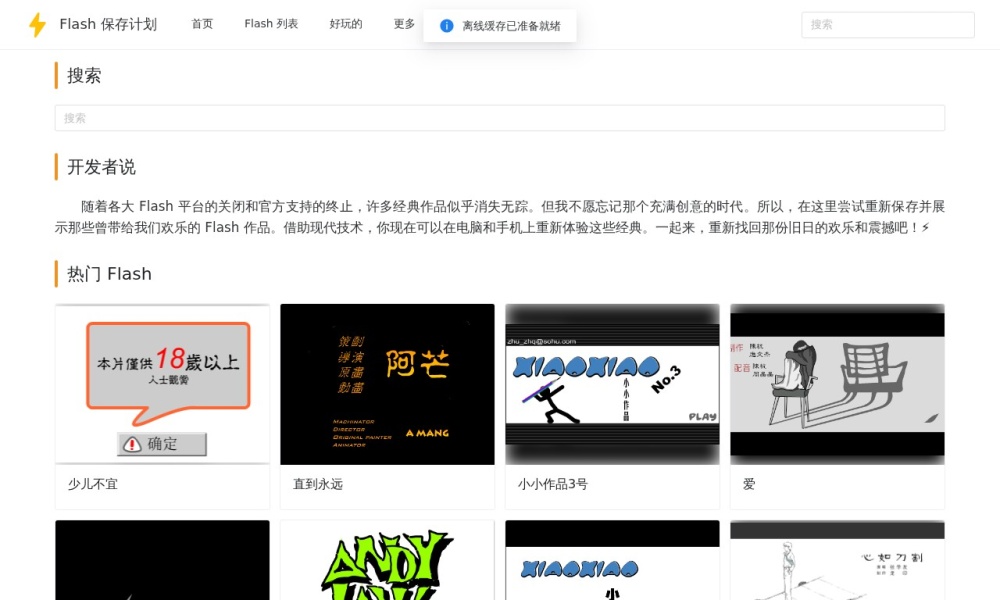
Task: Play the 小小作品3号 flash thumbnail
Action: pos(612,383)
